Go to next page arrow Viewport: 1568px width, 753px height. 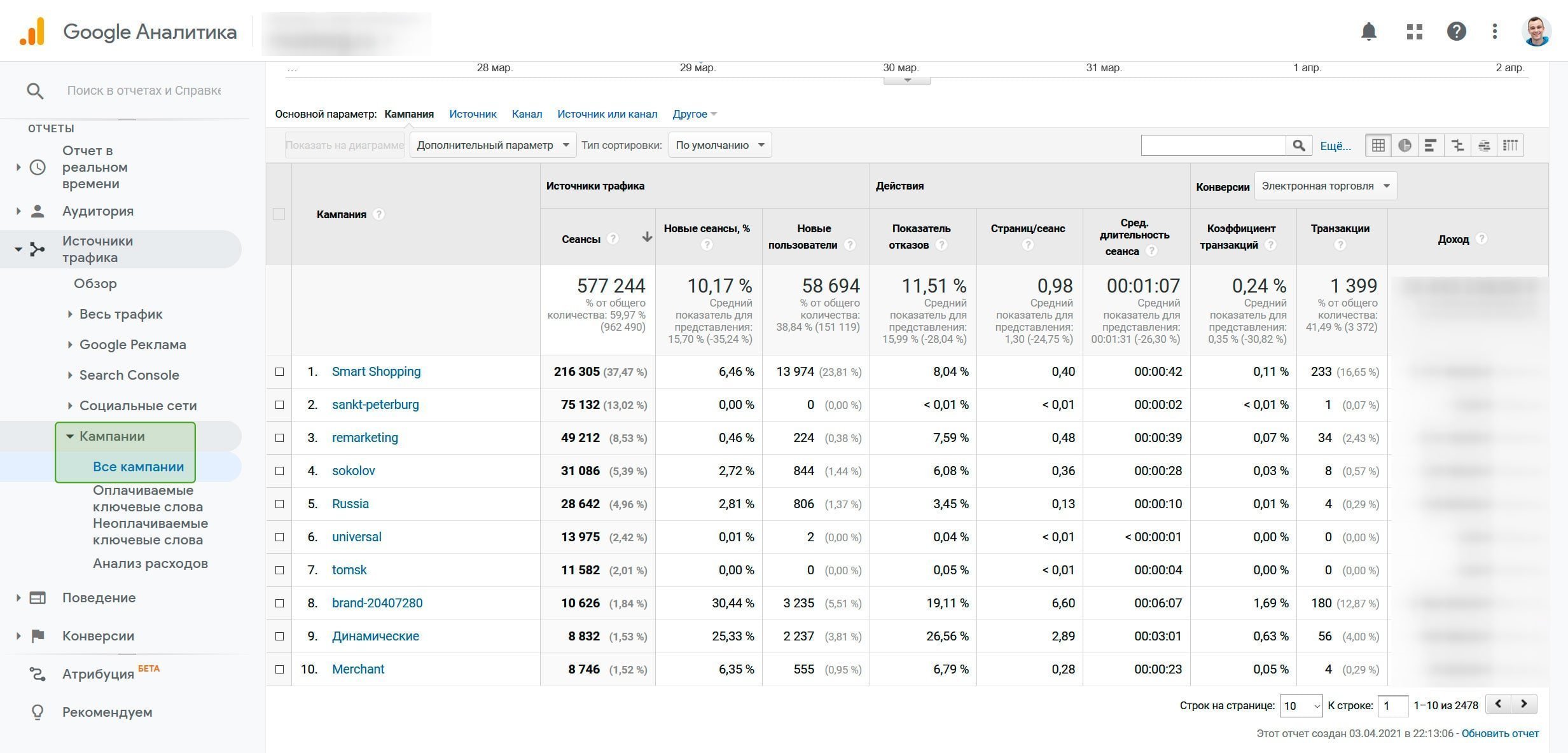[x=1524, y=704]
